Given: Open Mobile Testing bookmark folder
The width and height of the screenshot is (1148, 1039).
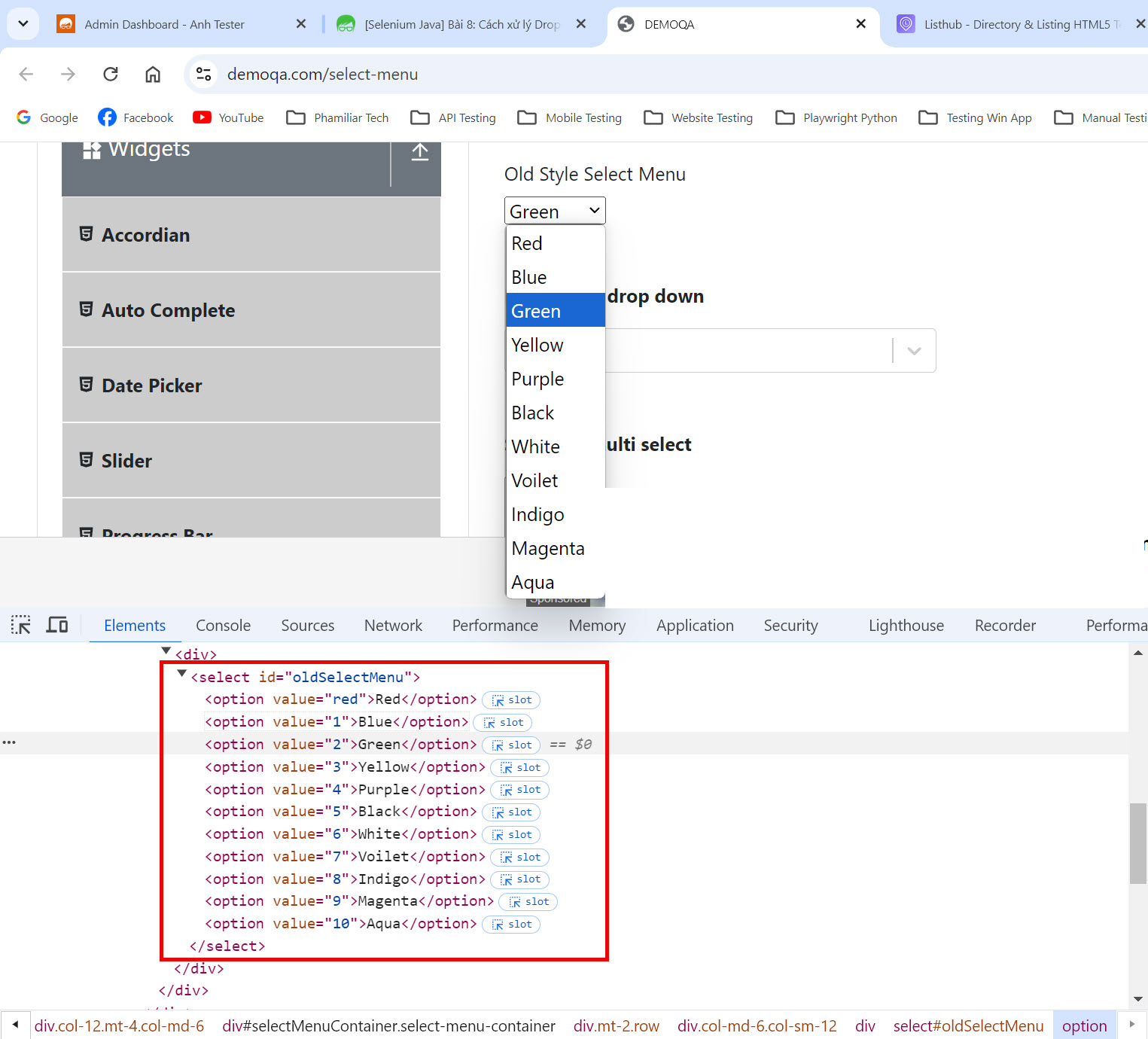Looking at the screenshot, I should (x=570, y=117).
